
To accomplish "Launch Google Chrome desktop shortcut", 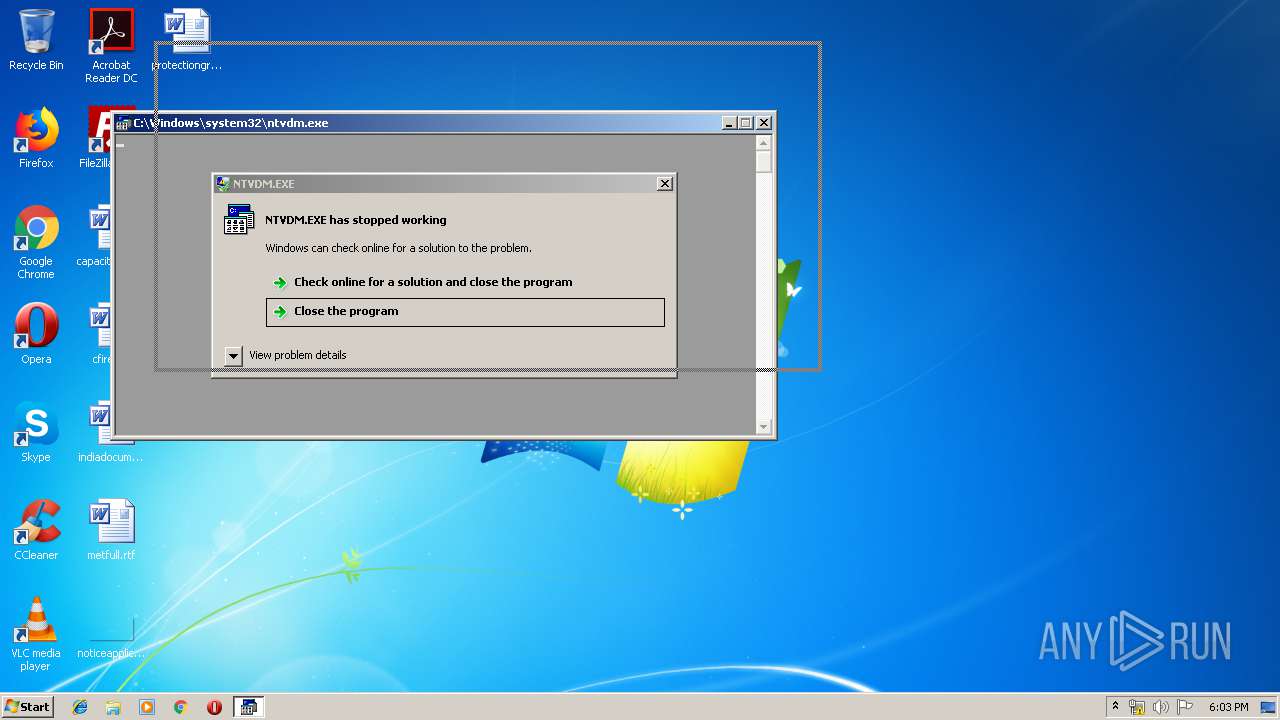I will click(x=36, y=242).
